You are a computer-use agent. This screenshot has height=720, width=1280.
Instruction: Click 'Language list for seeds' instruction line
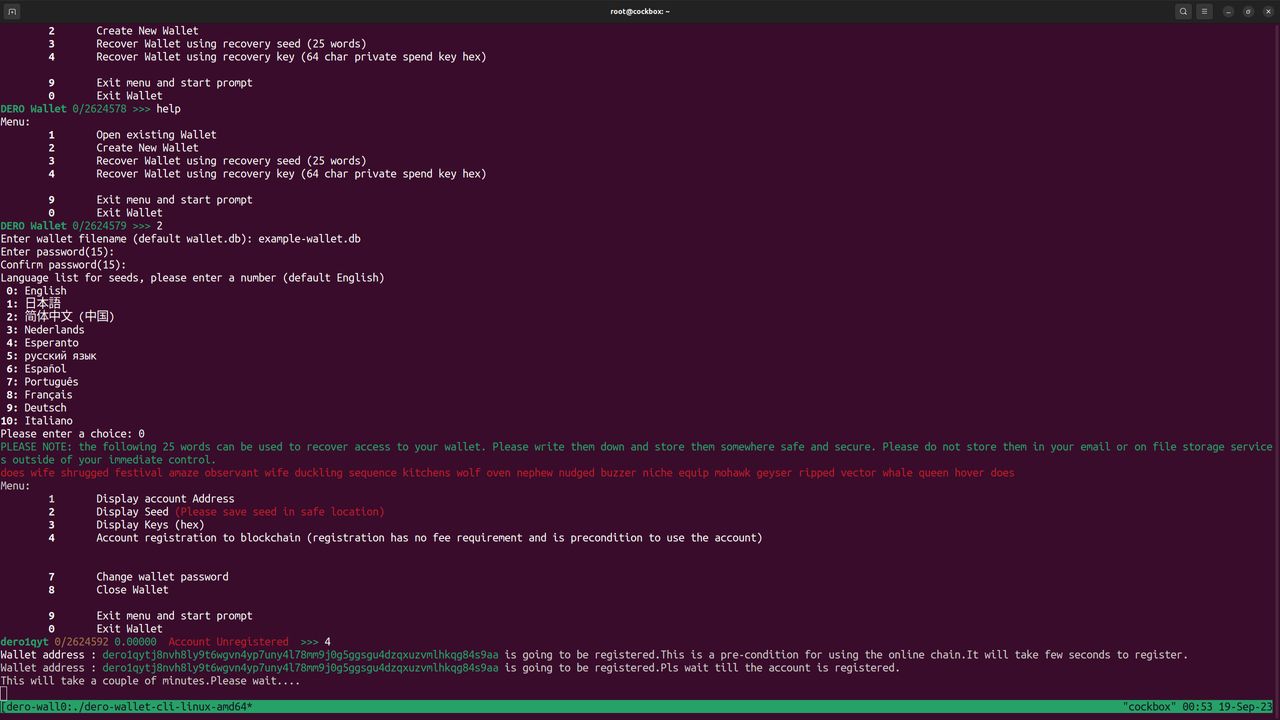point(192,277)
